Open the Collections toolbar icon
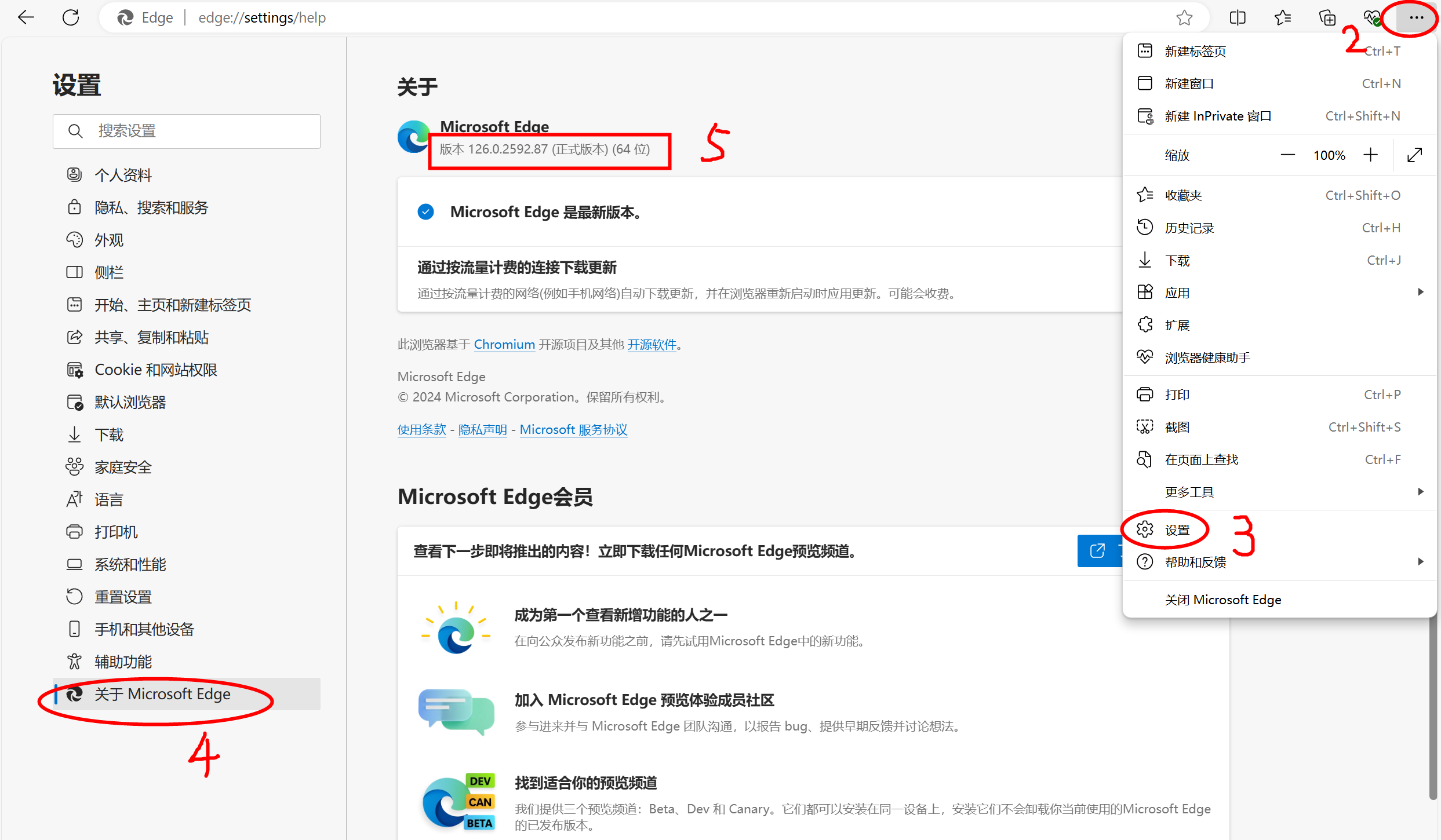1441x840 pixels. [x=1327, y=18]
